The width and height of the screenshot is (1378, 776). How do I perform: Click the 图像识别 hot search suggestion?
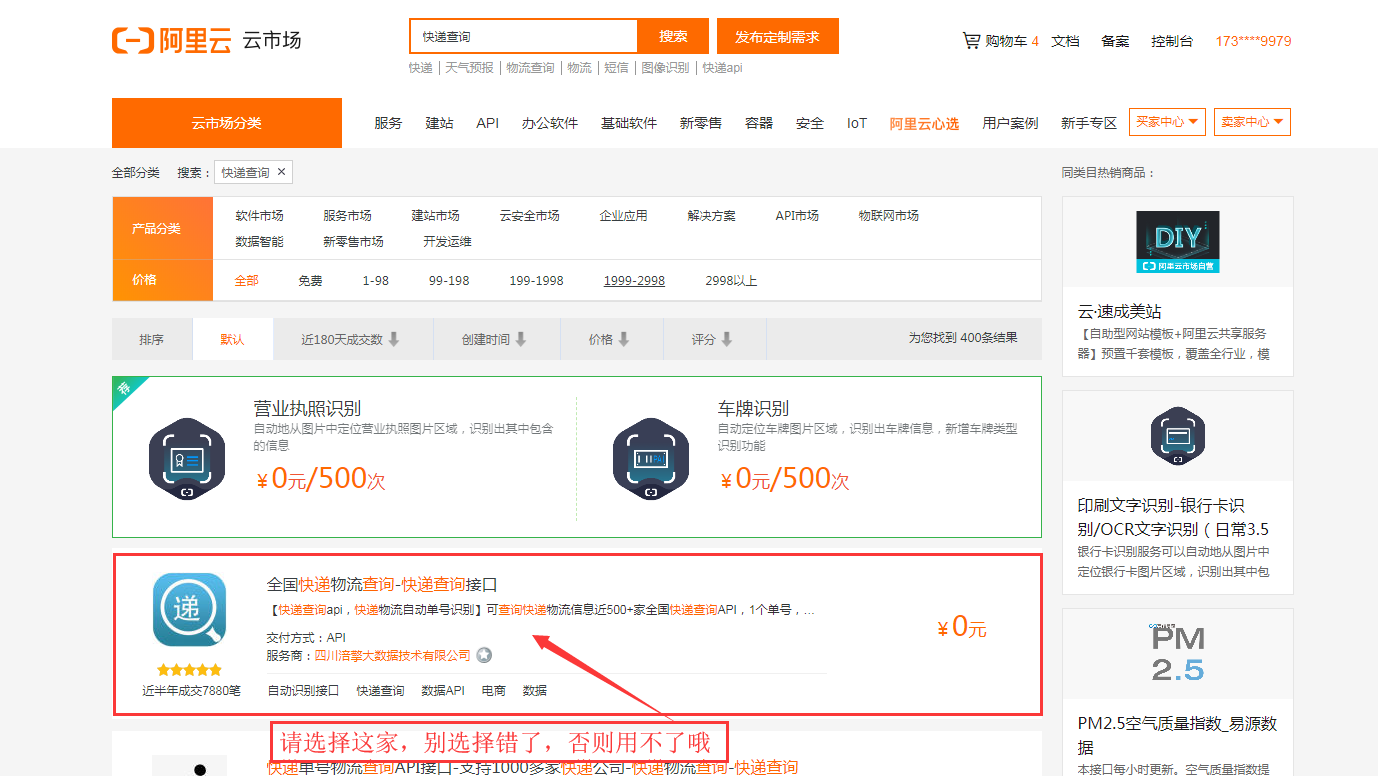[665, 68]
